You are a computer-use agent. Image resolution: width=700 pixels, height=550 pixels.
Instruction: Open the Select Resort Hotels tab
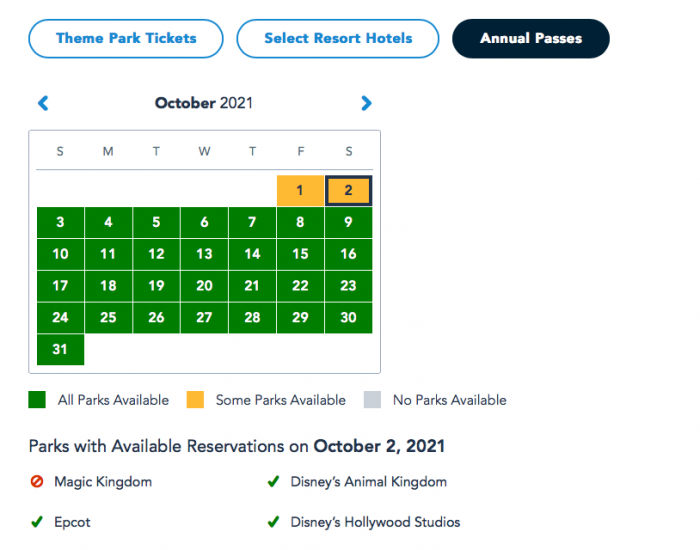338,39
